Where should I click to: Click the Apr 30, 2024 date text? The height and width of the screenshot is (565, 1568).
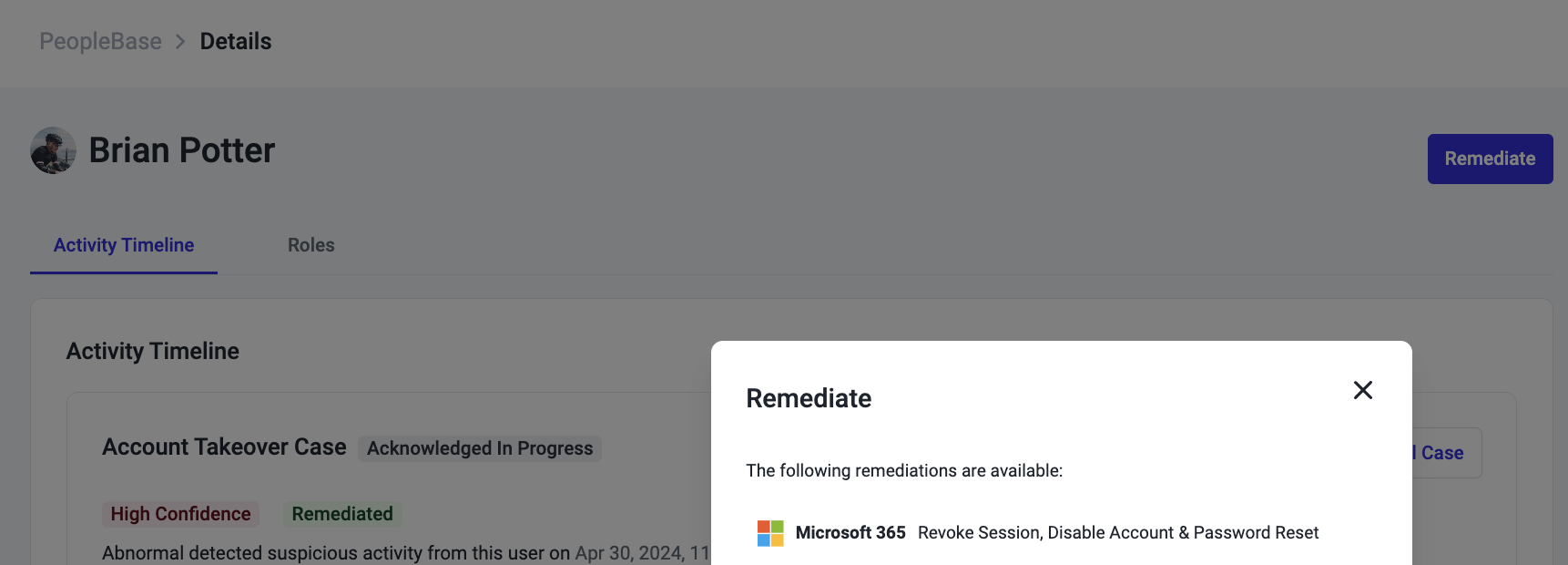point(630,553)
